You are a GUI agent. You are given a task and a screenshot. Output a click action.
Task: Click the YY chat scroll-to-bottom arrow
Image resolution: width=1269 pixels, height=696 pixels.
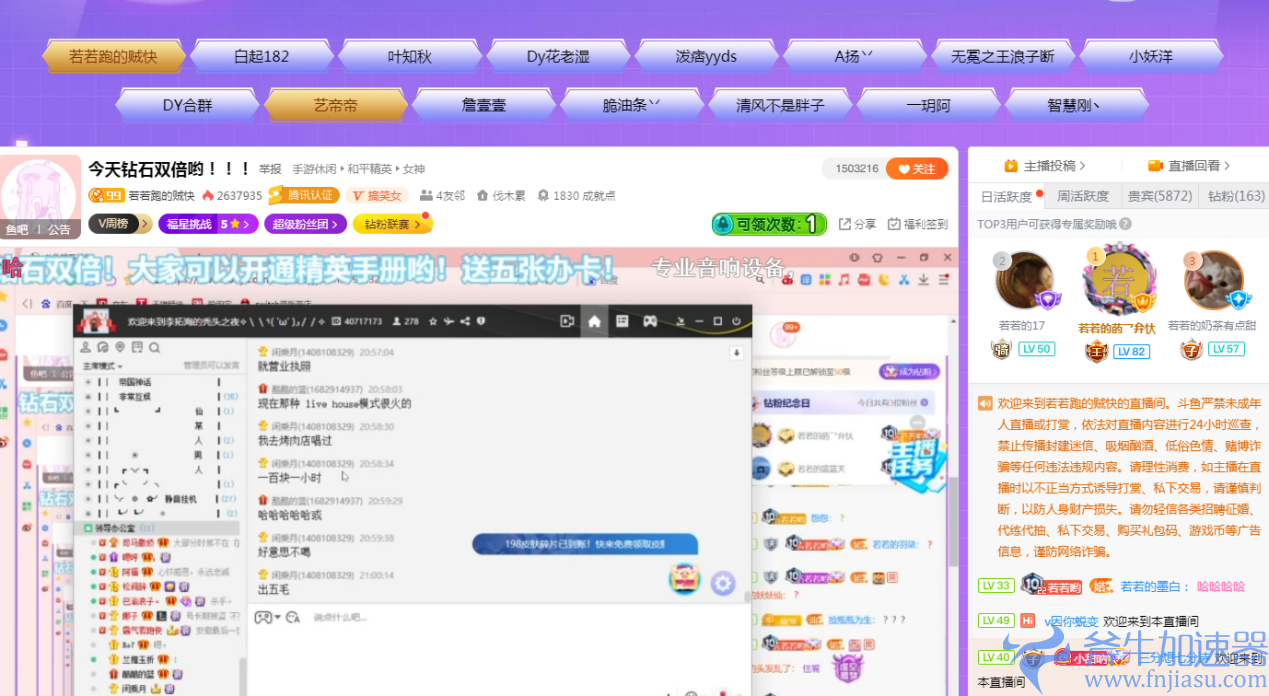click(x=737, y=352)
